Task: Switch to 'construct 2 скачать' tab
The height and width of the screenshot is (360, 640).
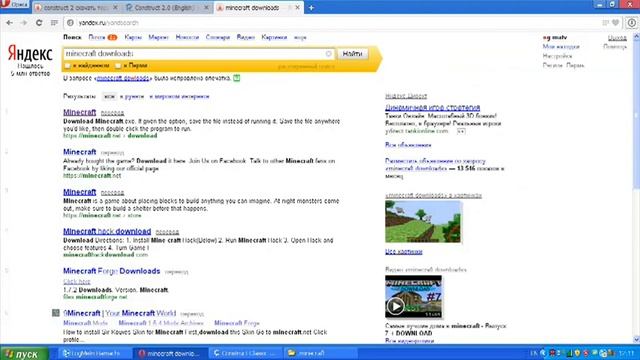Action: click(x=76, y=8)
